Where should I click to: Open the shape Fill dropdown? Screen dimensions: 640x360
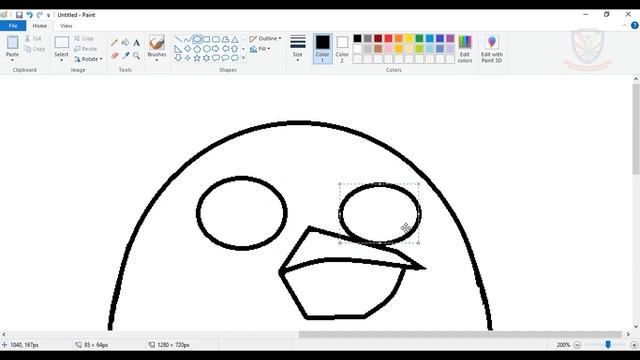pos(260,49)
